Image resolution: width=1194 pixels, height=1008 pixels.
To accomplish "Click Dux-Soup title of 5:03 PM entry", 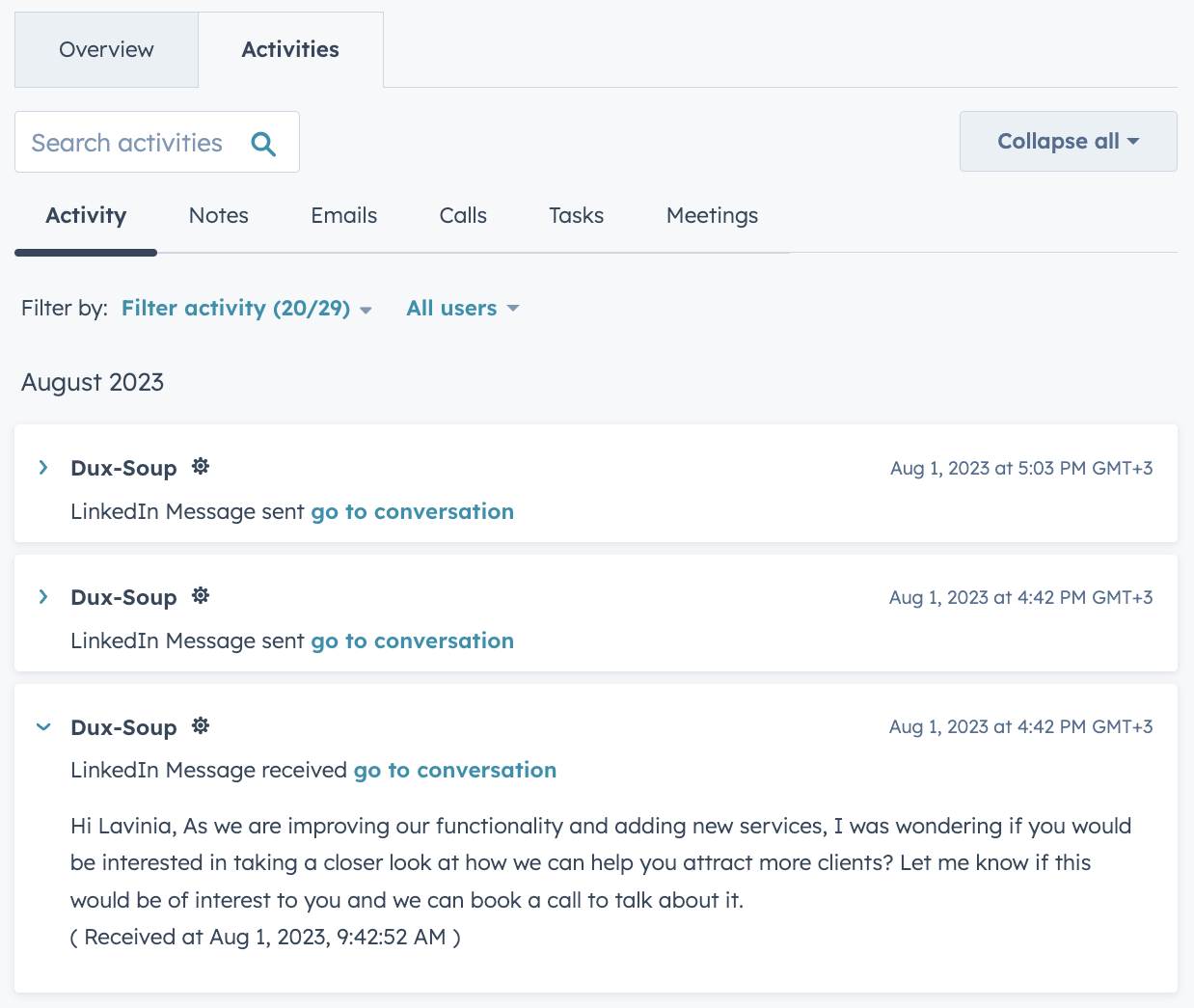I will (123, 468).
